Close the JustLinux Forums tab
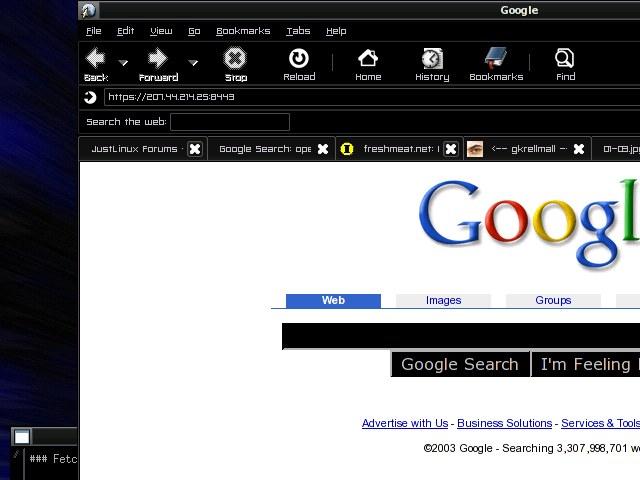 [x=195, y=149]
